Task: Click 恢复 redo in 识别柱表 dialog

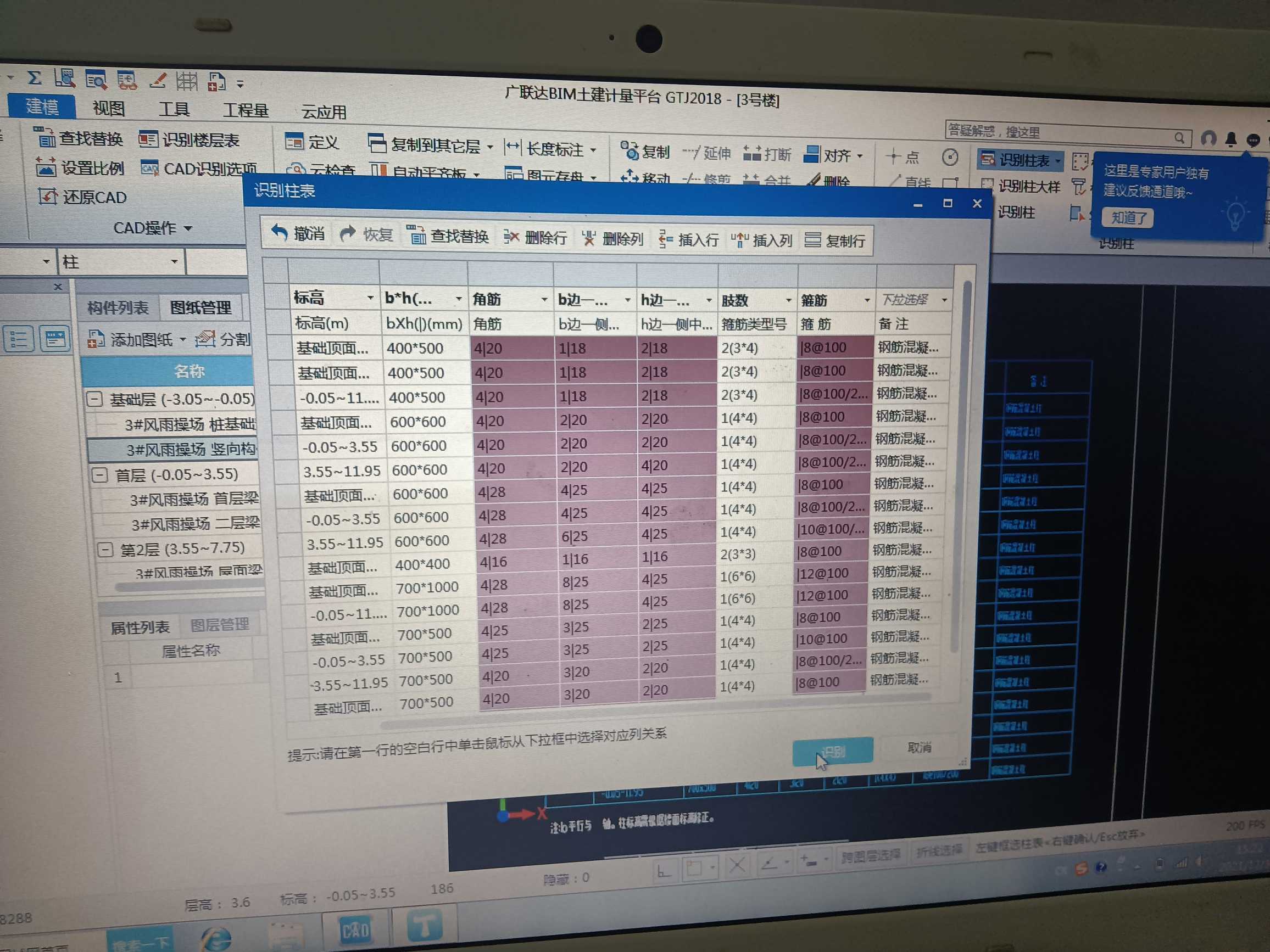Action: (x=366, y=234)
